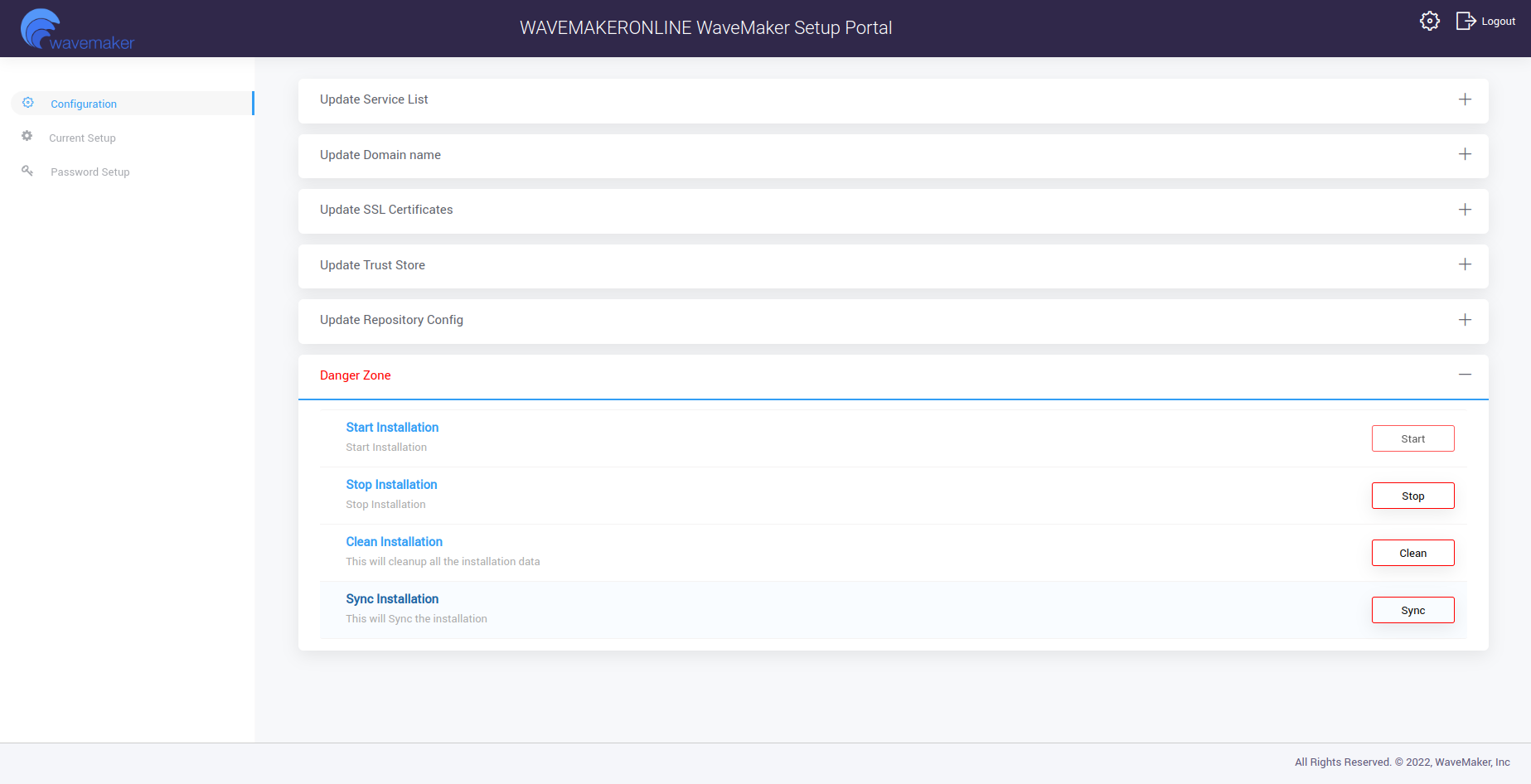
Task: Select Configuration in the sidebar
Action: [84, 104]
